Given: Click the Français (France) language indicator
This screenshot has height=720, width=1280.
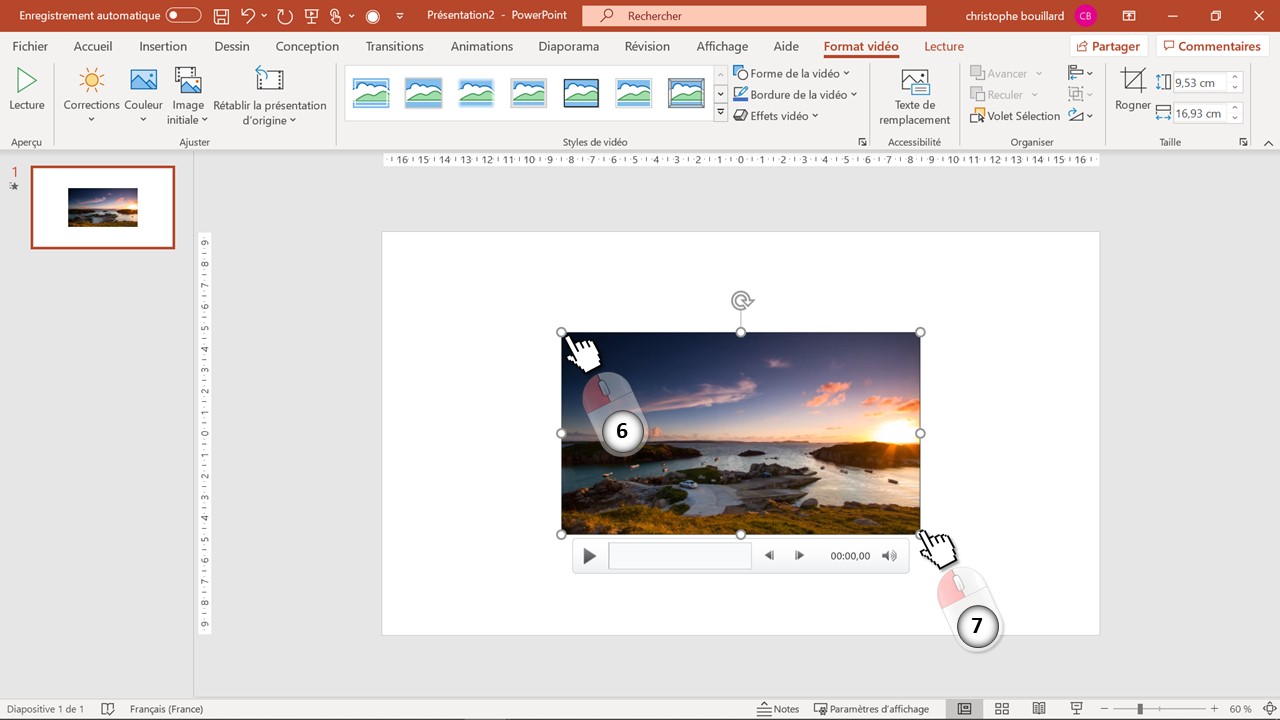Looking at the screenshot, I should (166, 709).
